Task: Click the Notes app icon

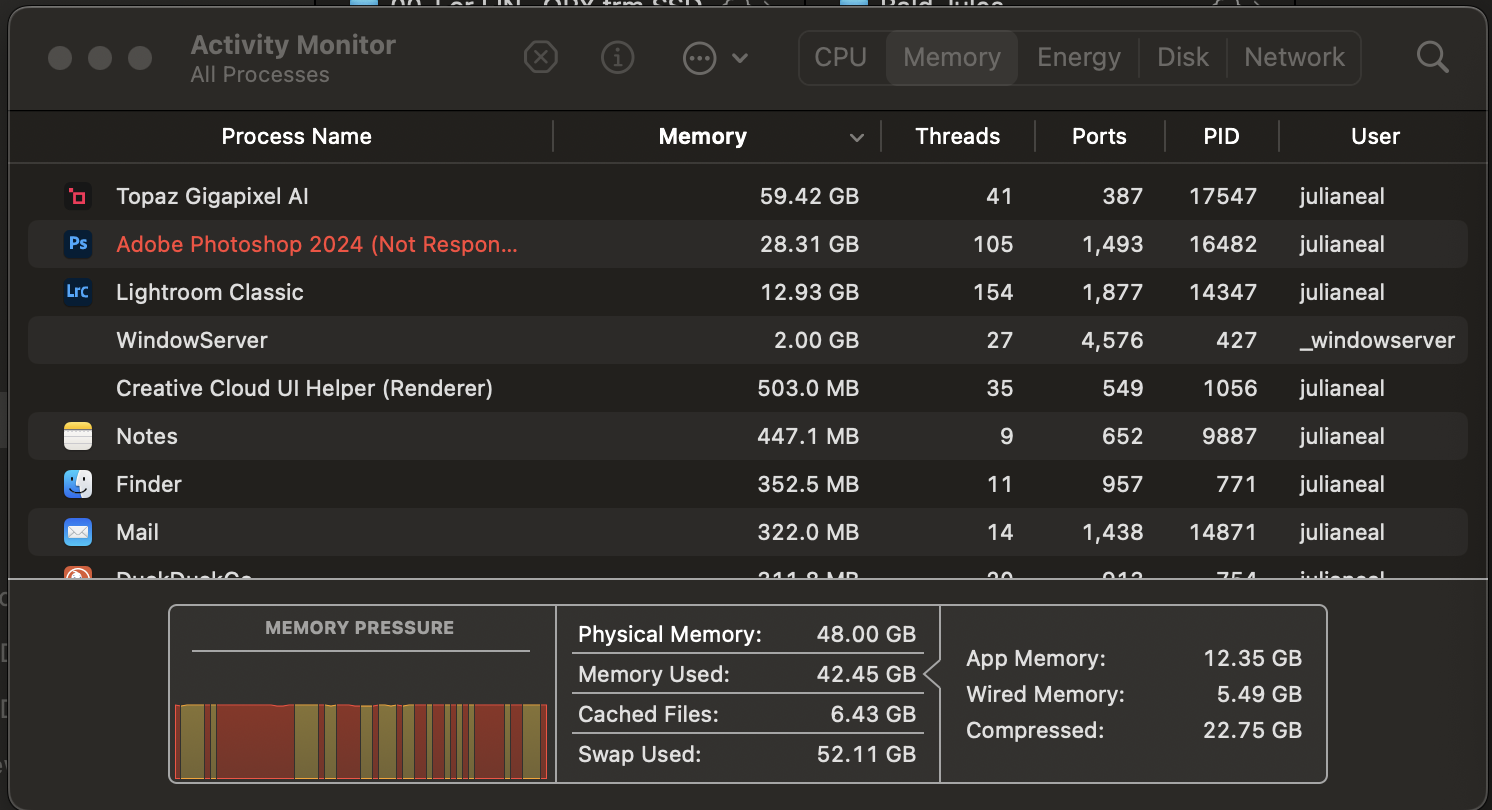Action: tap(78, 436)
